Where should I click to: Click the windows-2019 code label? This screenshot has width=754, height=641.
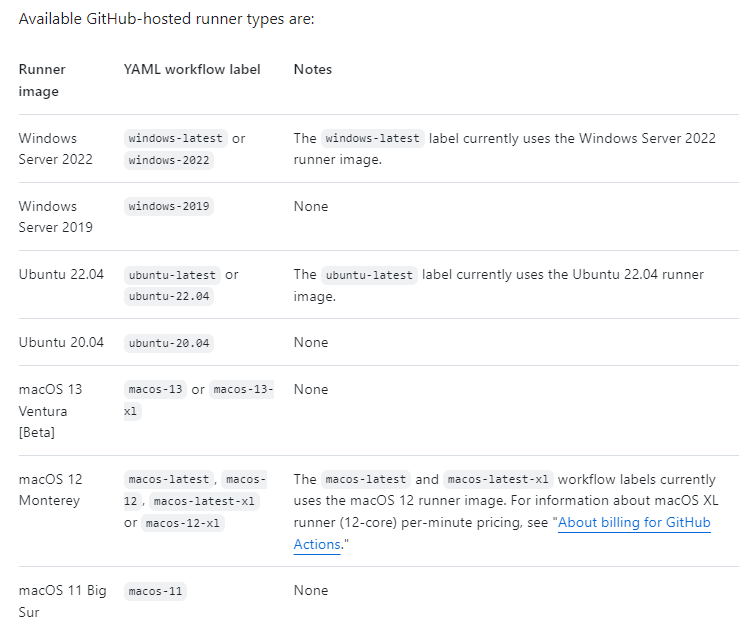click(169, 206)
